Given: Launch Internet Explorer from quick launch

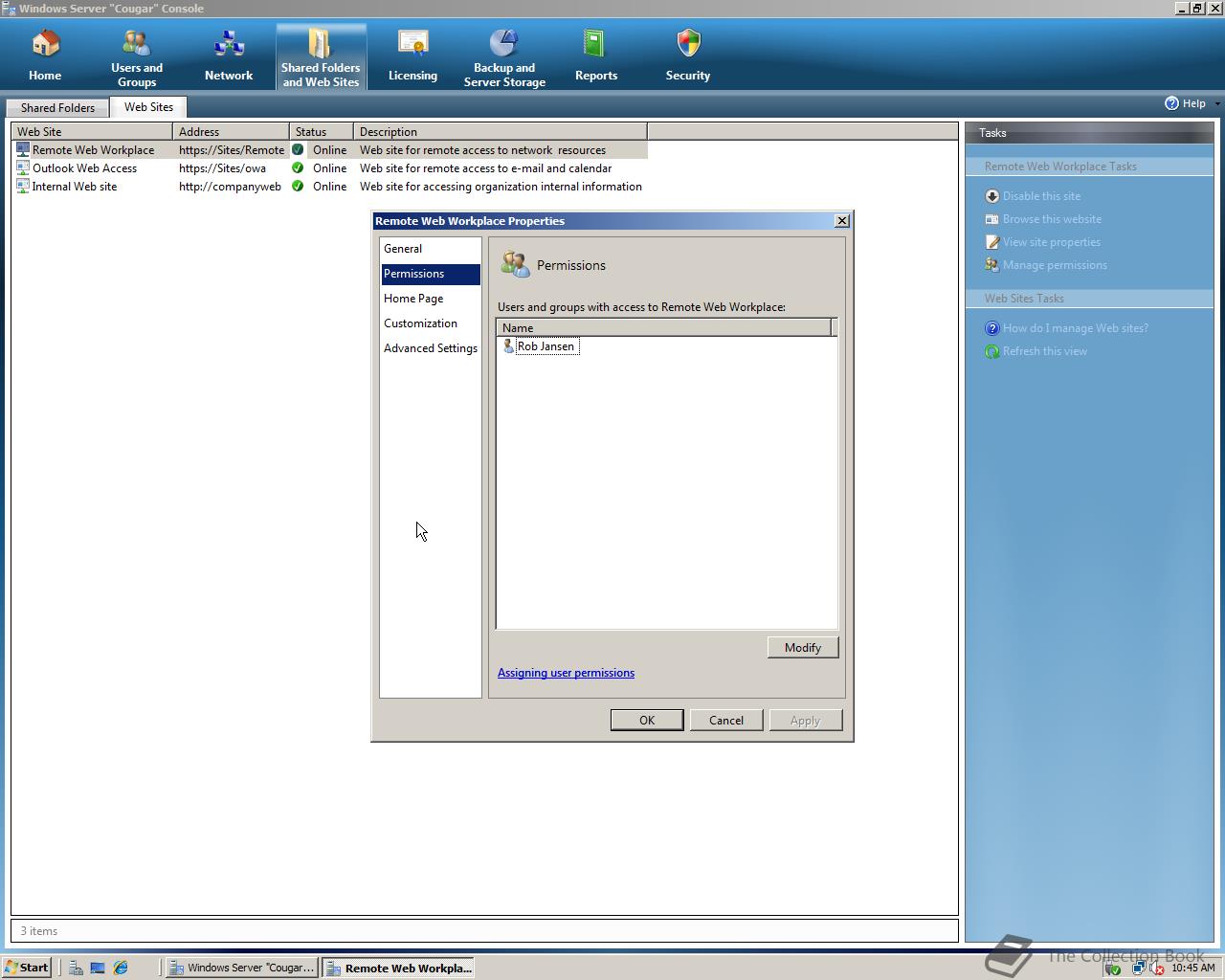Looking at the screenshot, I should pyautogui.click(x=121, y=968).
